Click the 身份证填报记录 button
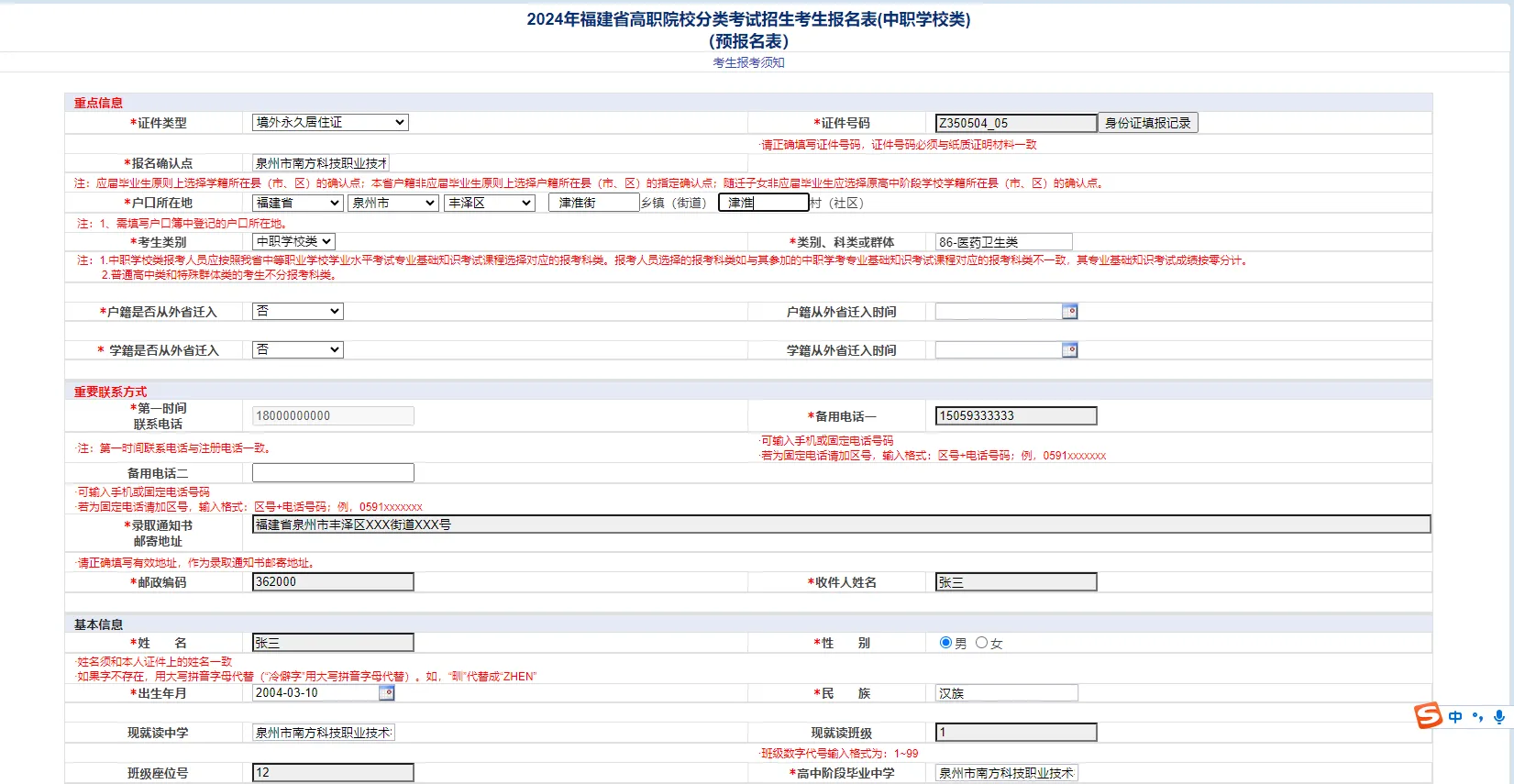This screenshot has width=1514, height=784. pyautogui.click(x=1147, y=123)
